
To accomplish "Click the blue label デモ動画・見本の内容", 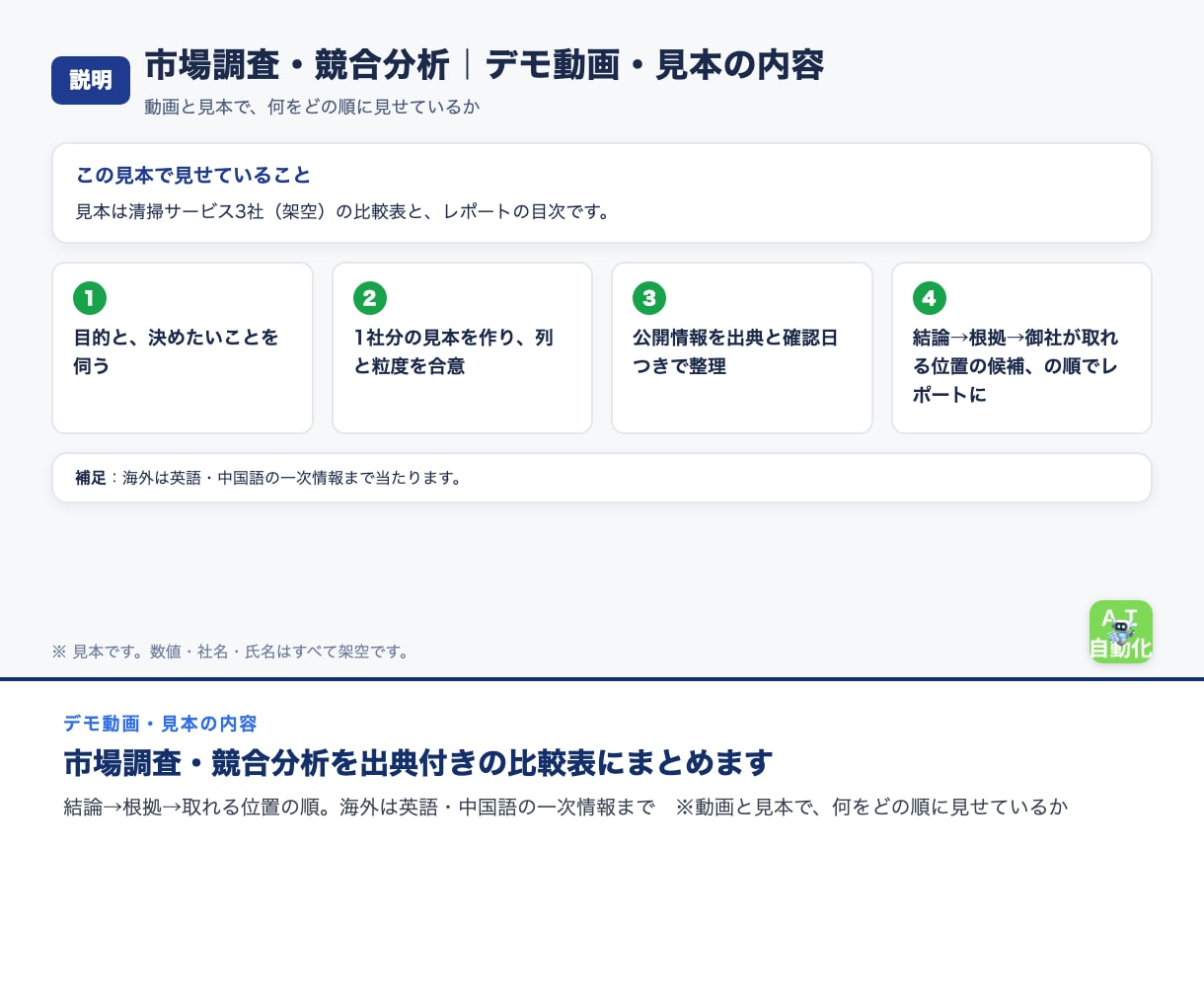I will 160,724.
